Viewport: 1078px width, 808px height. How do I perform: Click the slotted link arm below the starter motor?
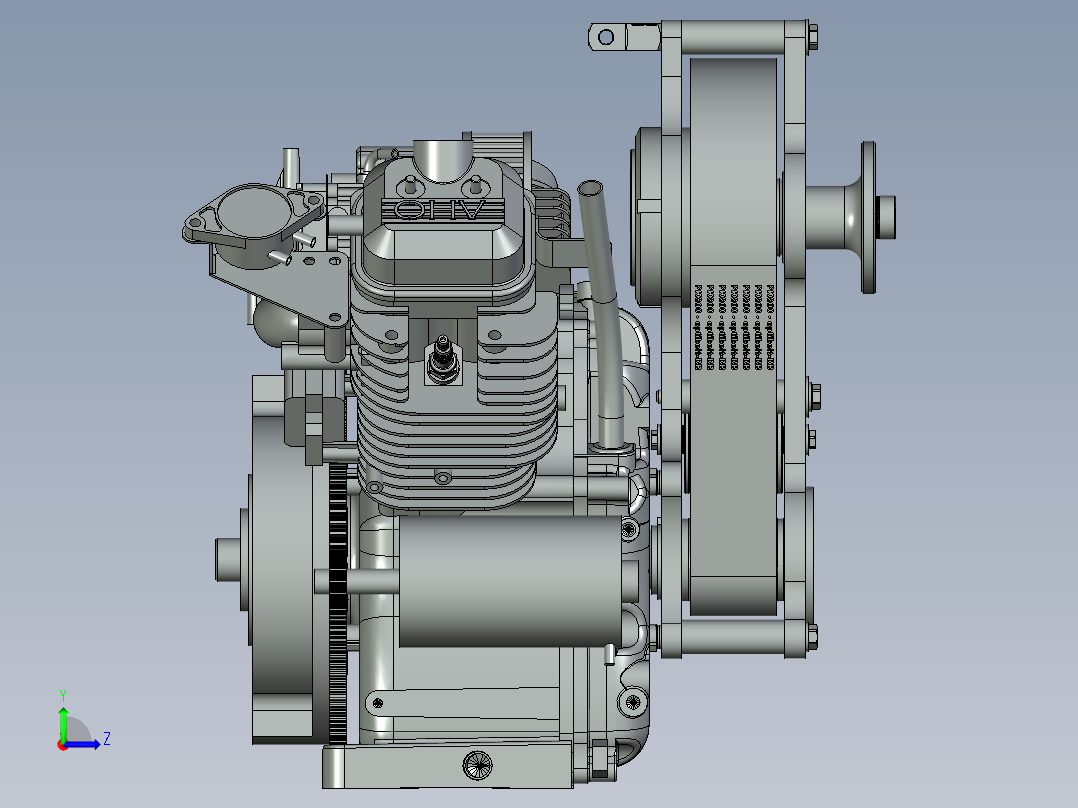coord(470,700)
